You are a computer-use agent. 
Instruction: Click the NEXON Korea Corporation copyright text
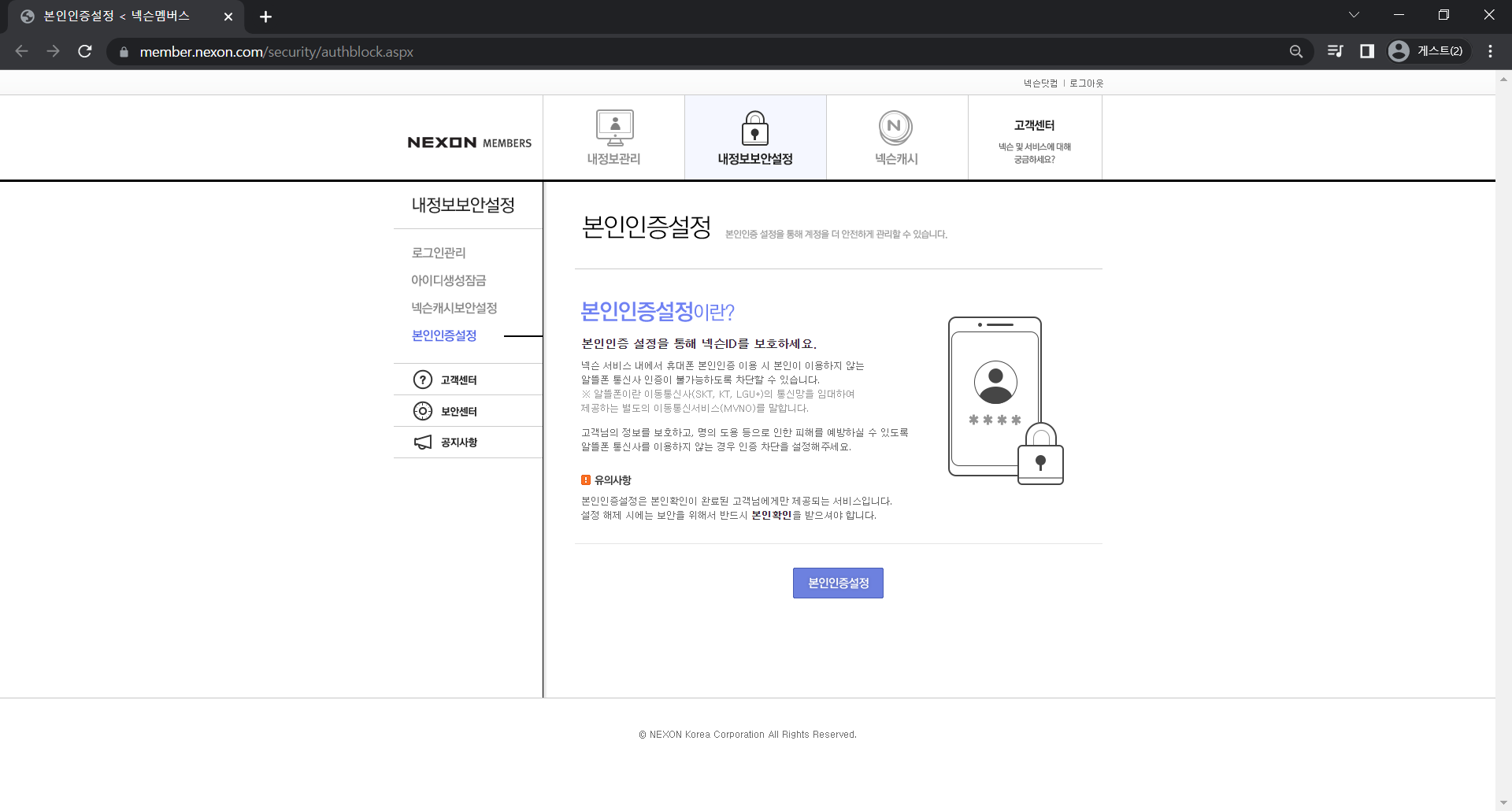coord(747,735)
